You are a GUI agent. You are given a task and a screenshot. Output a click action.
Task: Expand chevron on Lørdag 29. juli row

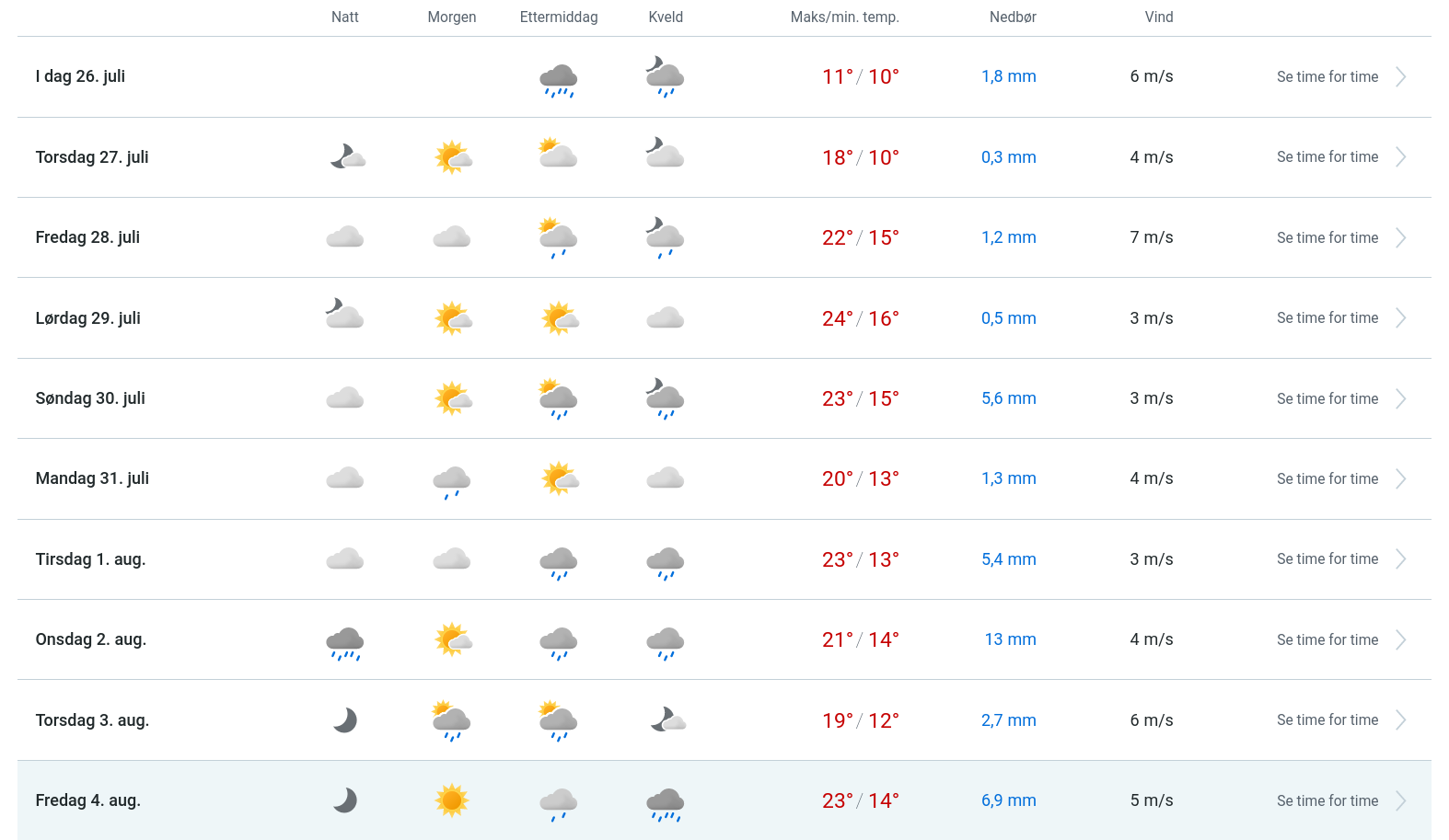click(x=1400, y=318)
